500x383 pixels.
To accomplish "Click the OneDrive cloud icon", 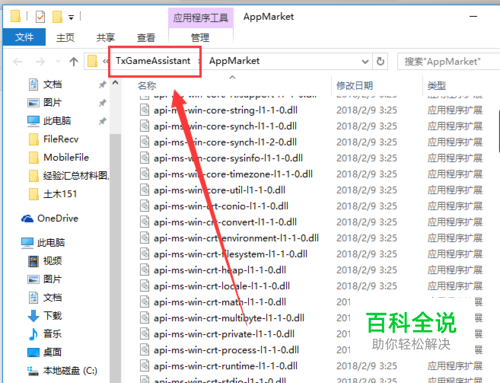I will point(27,219).
